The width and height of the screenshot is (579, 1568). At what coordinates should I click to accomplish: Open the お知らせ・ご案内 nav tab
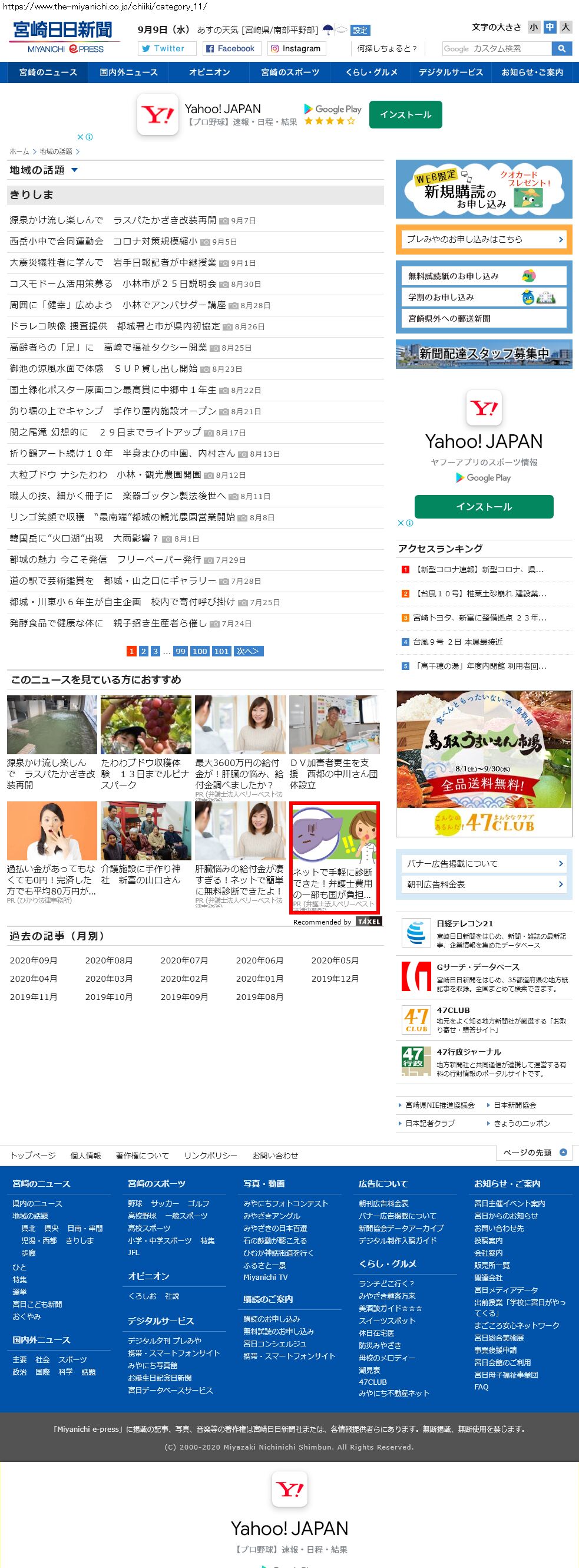532,72
